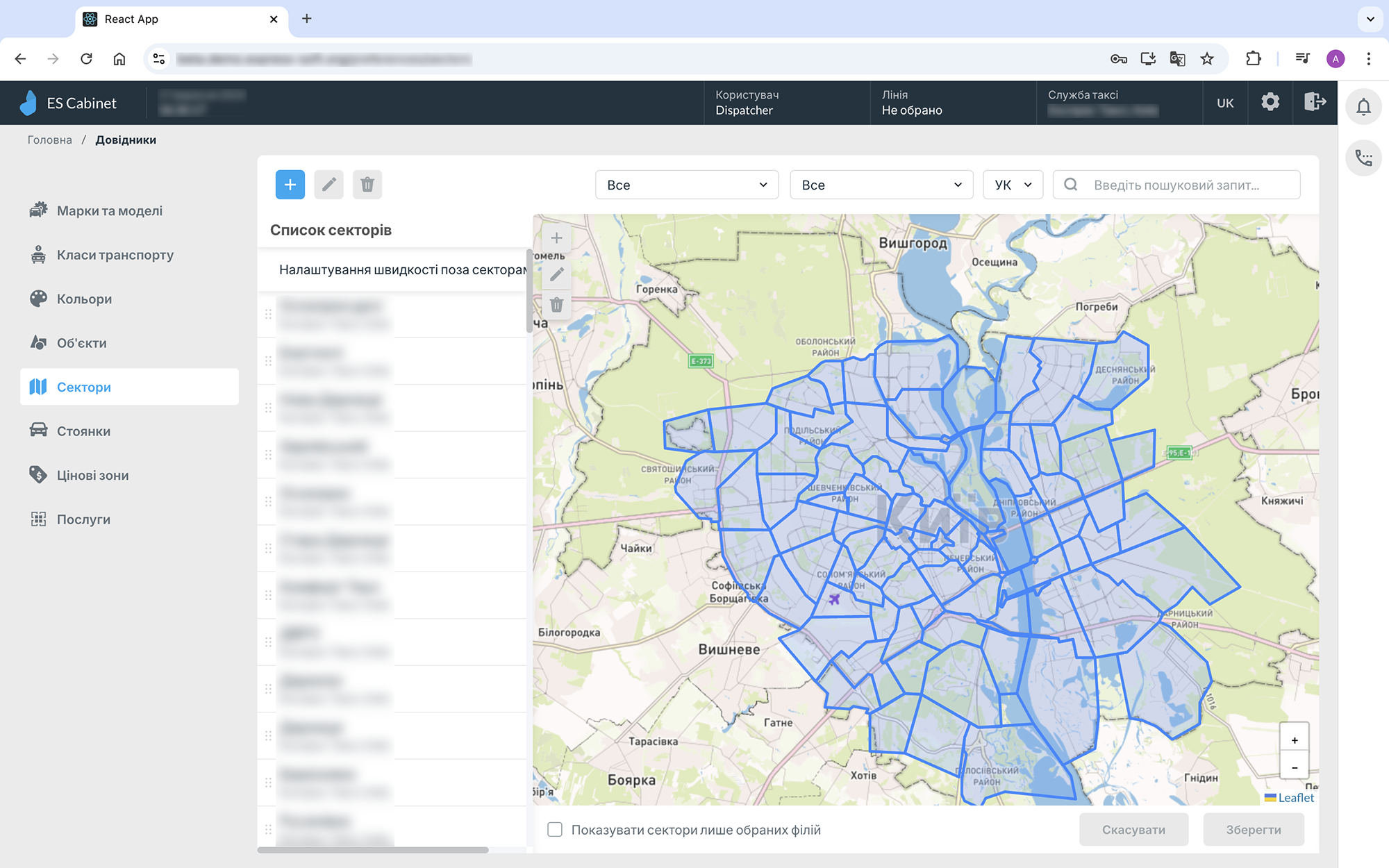Click the map draw polygon plus tool
This screenshot has width=1389, height=868.
click(556, 238)
